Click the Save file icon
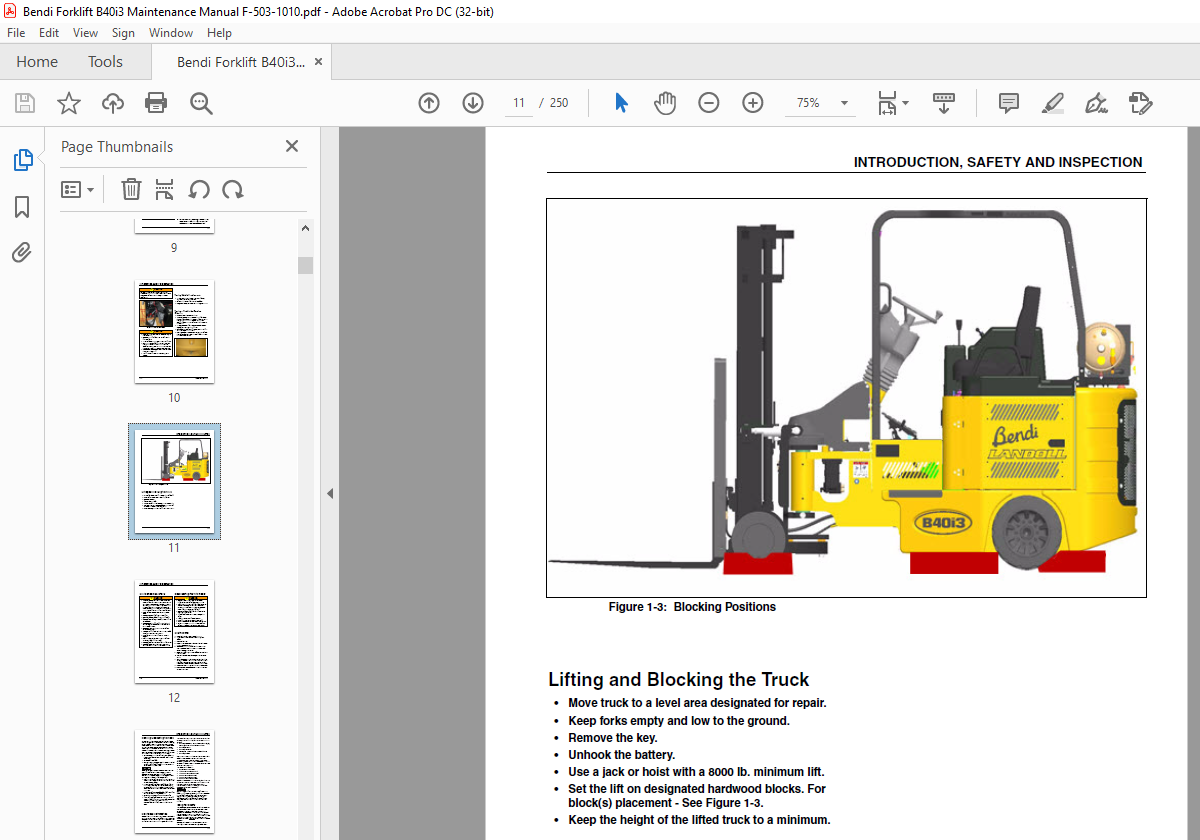The image size is (1200, 840). (x=25, y=103)
